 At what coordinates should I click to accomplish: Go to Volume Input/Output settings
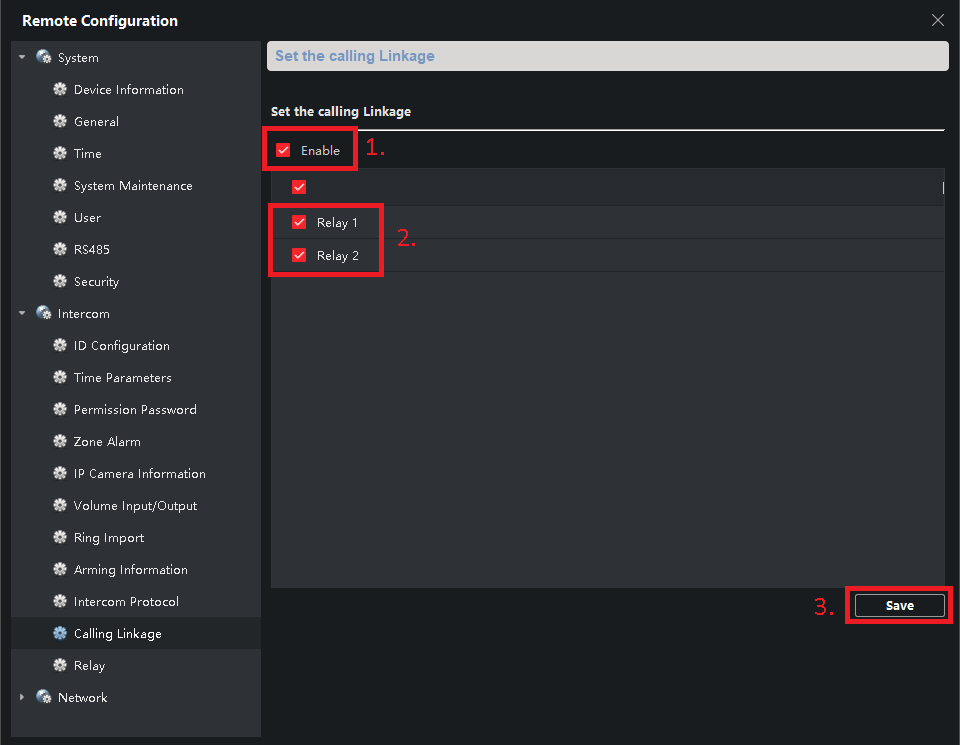click(x=135, y=506)
